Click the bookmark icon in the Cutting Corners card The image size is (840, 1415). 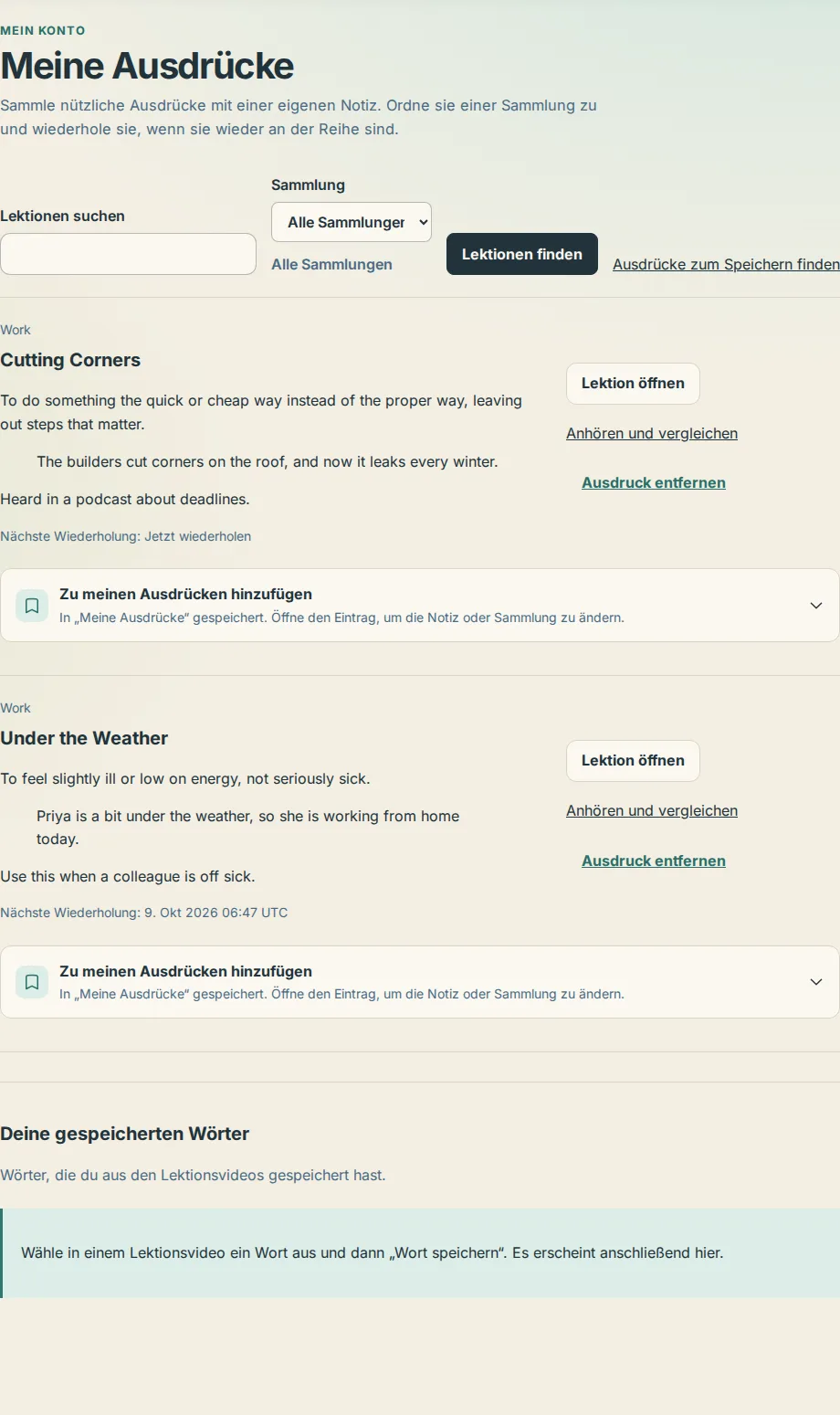[32, 606]
